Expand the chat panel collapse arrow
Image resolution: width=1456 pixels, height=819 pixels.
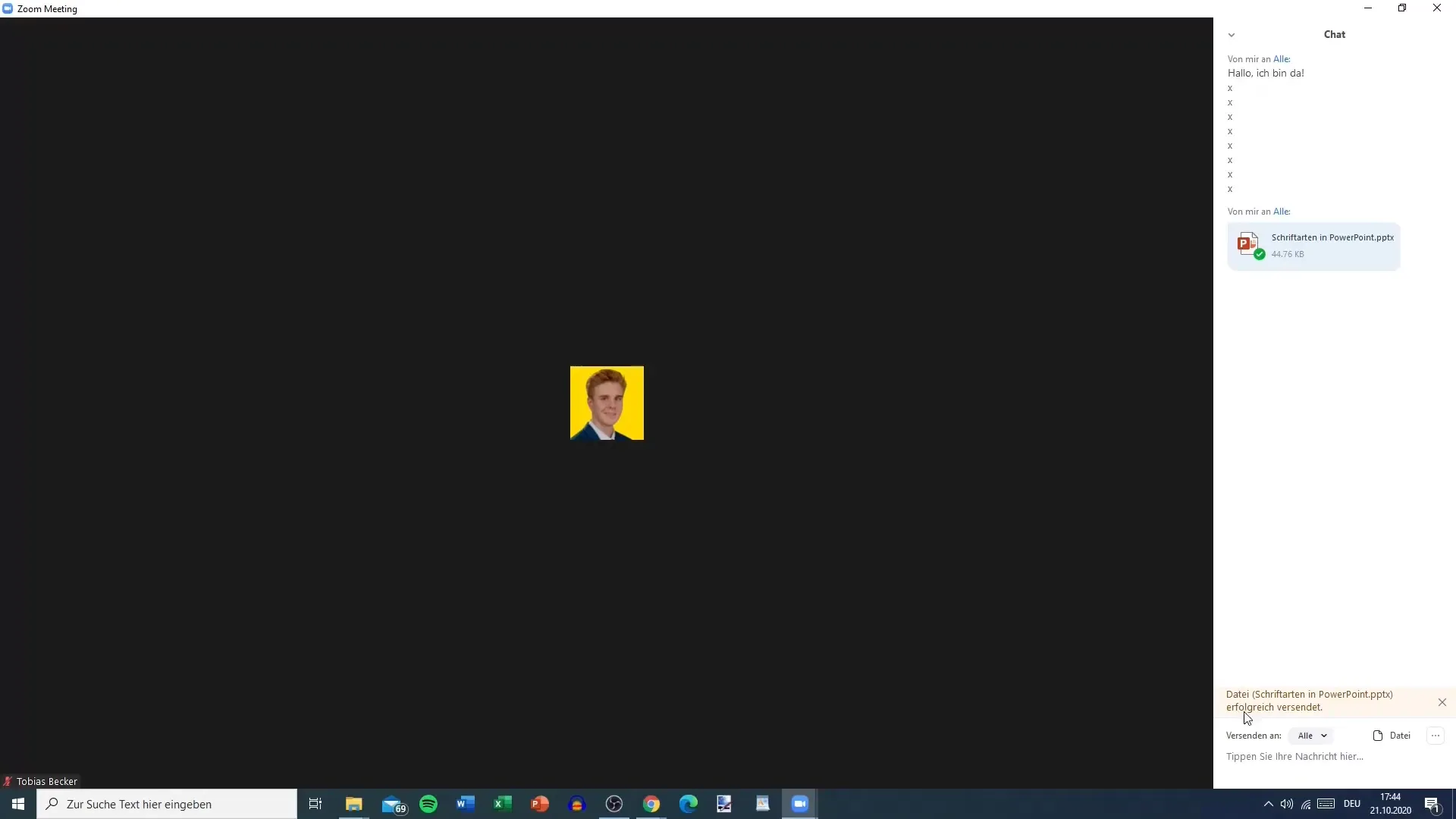click(x=1232, y=34)
